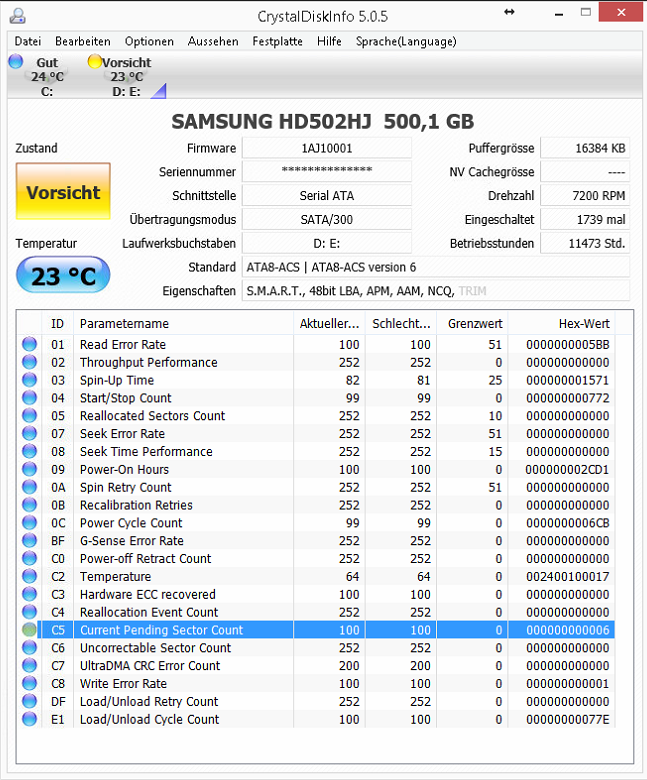Click the Eingeschaltet value 1739 mal
Viewport: 647px width, 780px height.
click(585, 219)
